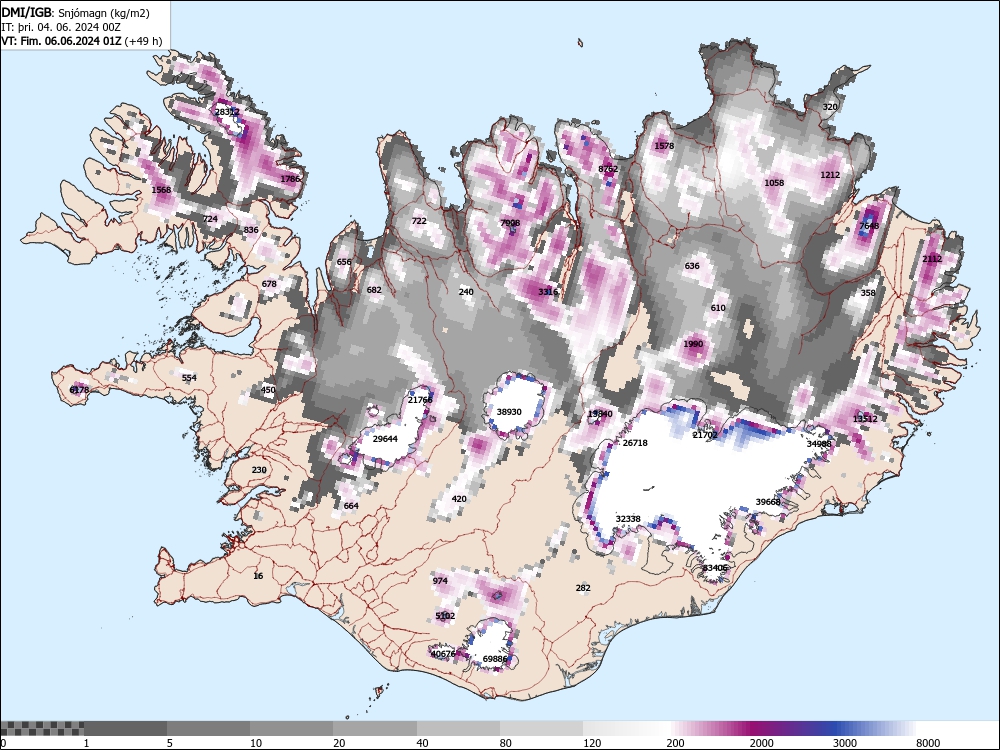Click the snow value 1578
1000x750 pixels.
(664, 146)
